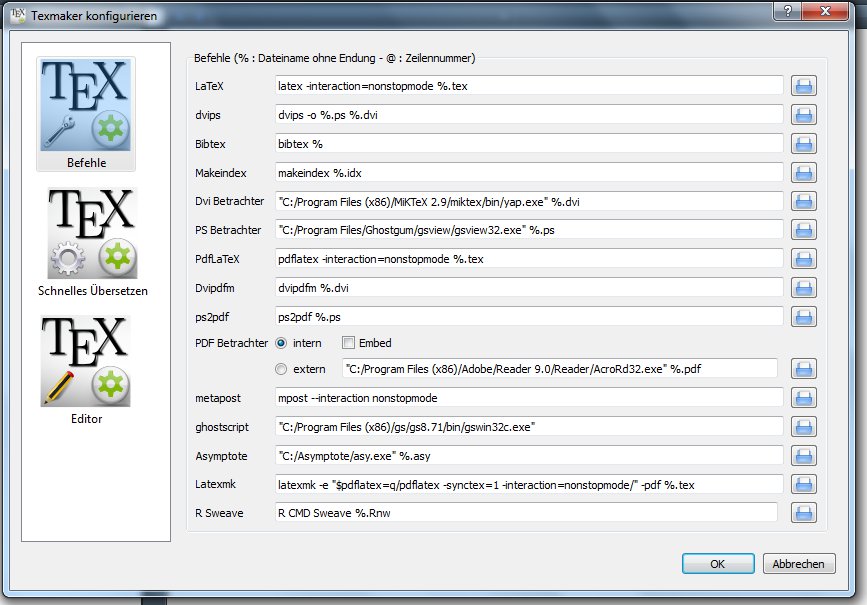
Task: Edit the metapost mpost command field
Action: tap(529, 398)
